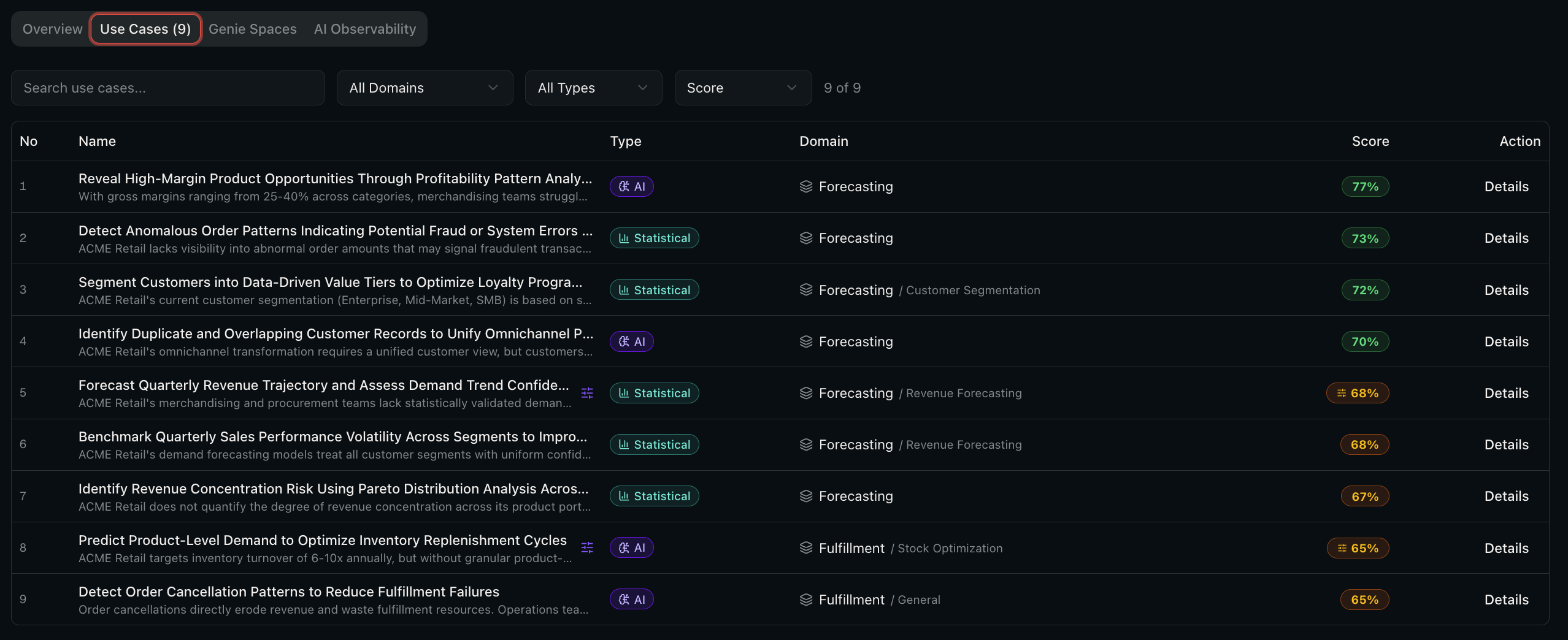The image size is (1568, 640).
Task: Select the Benchmark Quarterly Sales Performance Volatility title
Action: [x=332, y=436]
